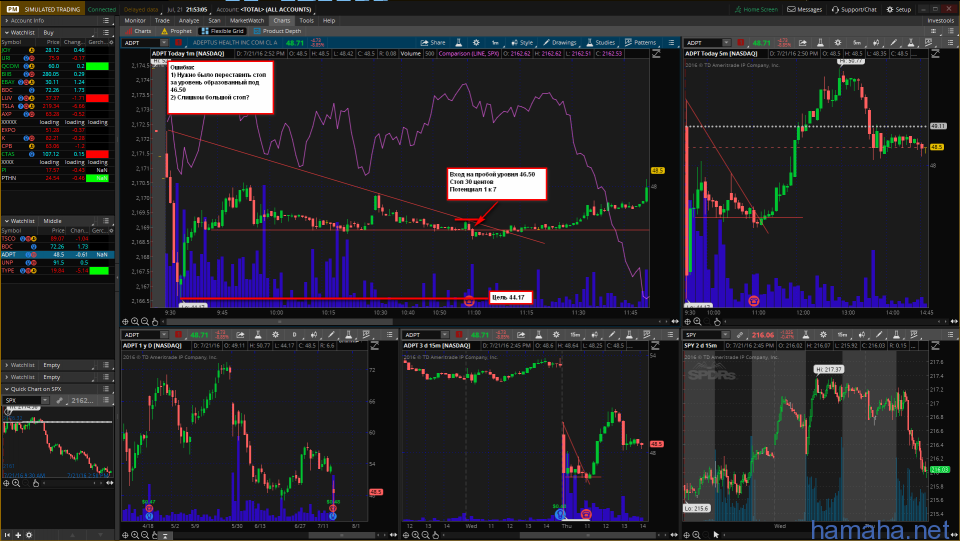Open the Prophet sub-tab
The height and width of the screenshot is (541, 960).
176,31
